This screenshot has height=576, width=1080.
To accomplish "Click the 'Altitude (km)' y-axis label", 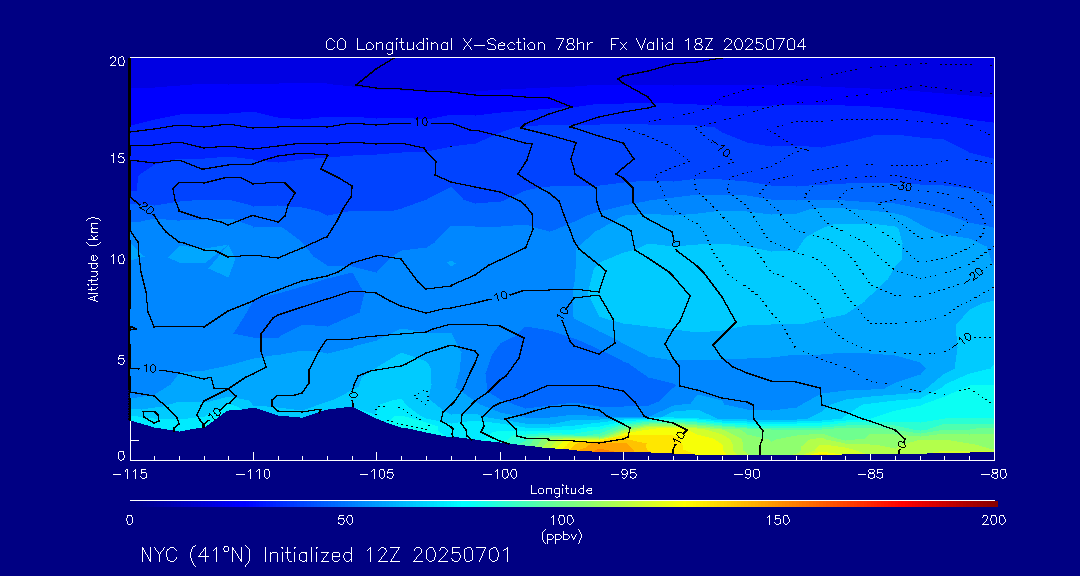I will (92, 257).
